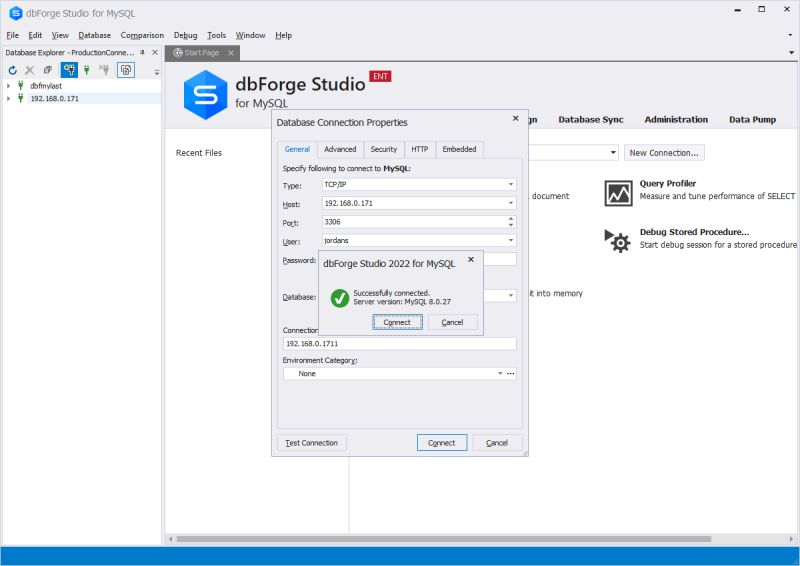Increase the Port value with up arrow

(511, 219)
